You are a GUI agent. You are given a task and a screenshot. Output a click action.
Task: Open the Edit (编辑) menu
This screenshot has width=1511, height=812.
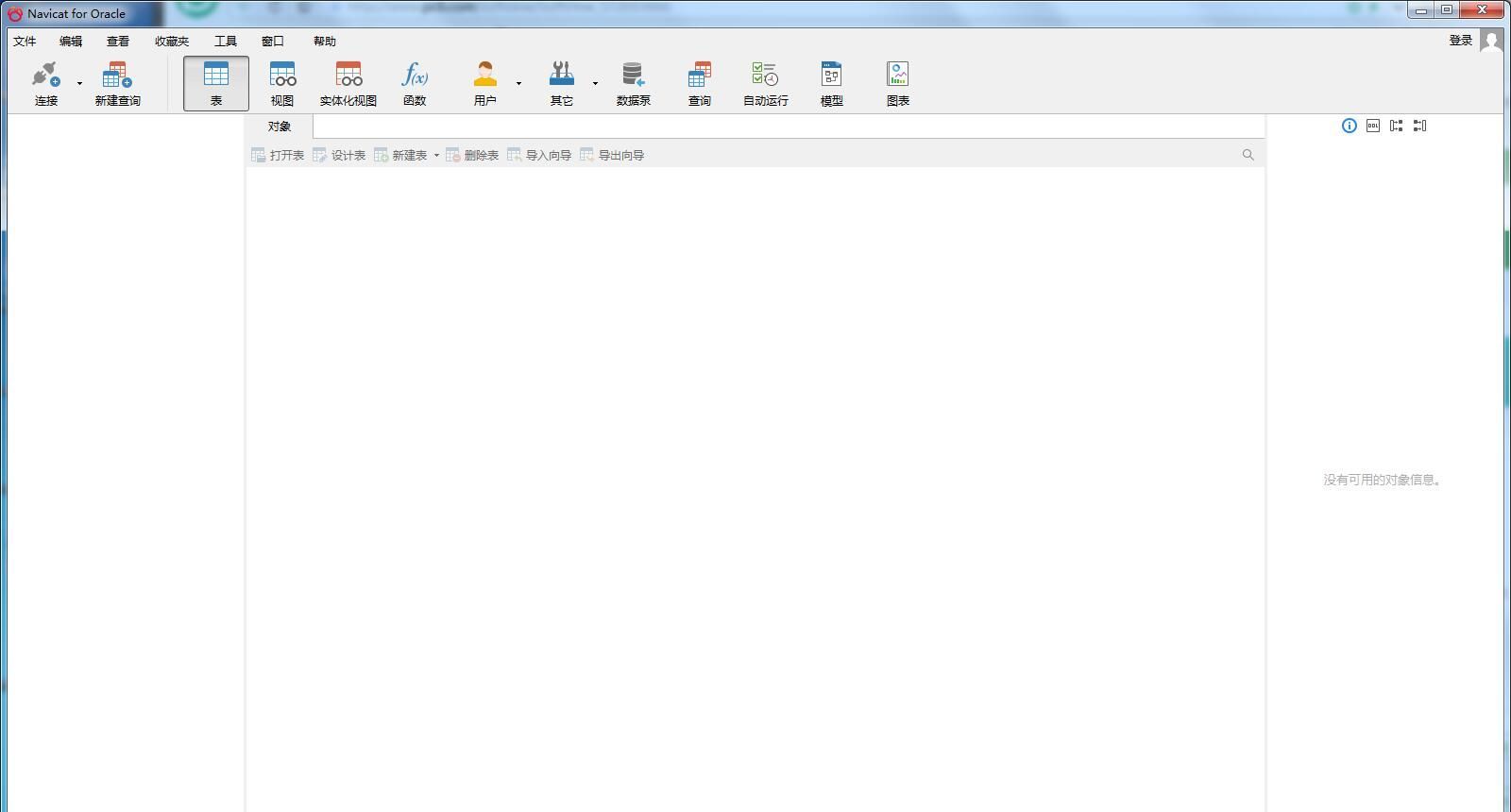click(71, 42)
